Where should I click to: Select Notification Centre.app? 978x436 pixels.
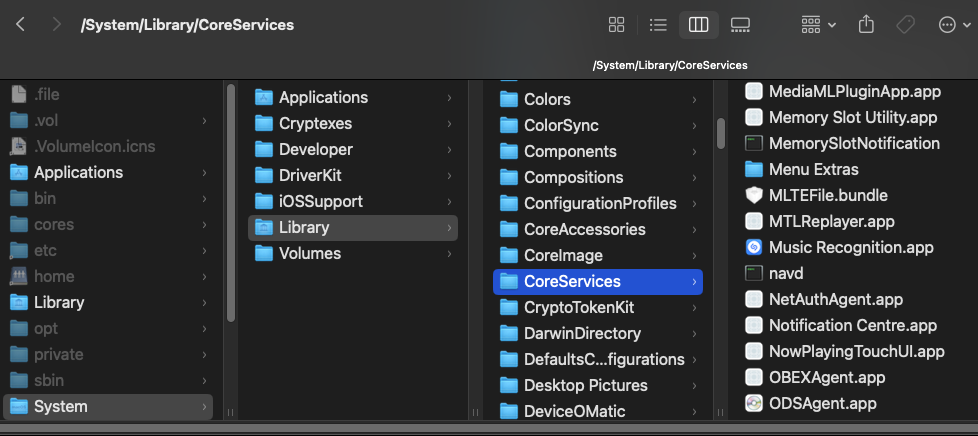(x=852, y=325)
